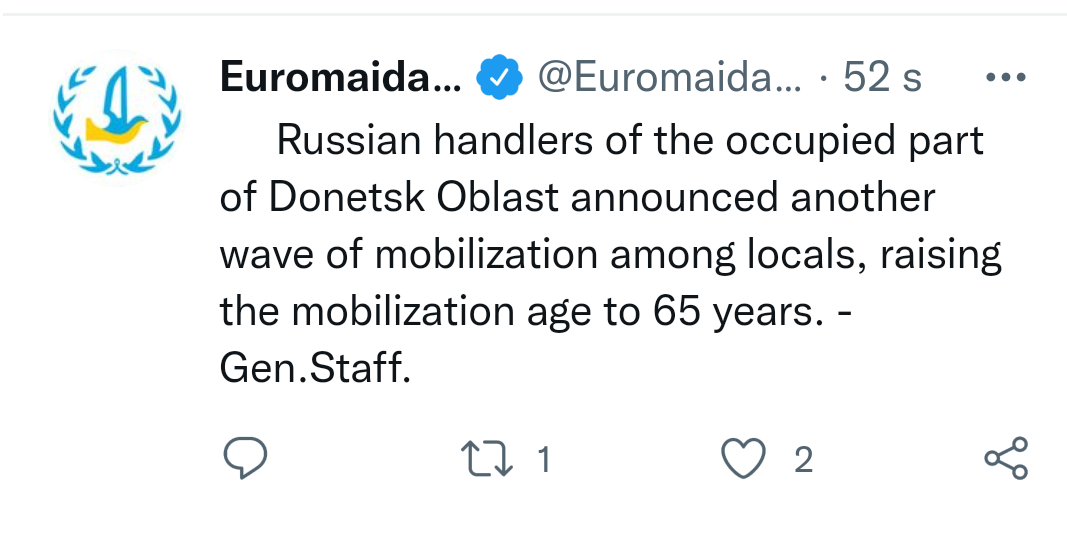Open the Euromaidan profile avatar
This screenshot has height=543, width=1067.
tap(117, 118)
